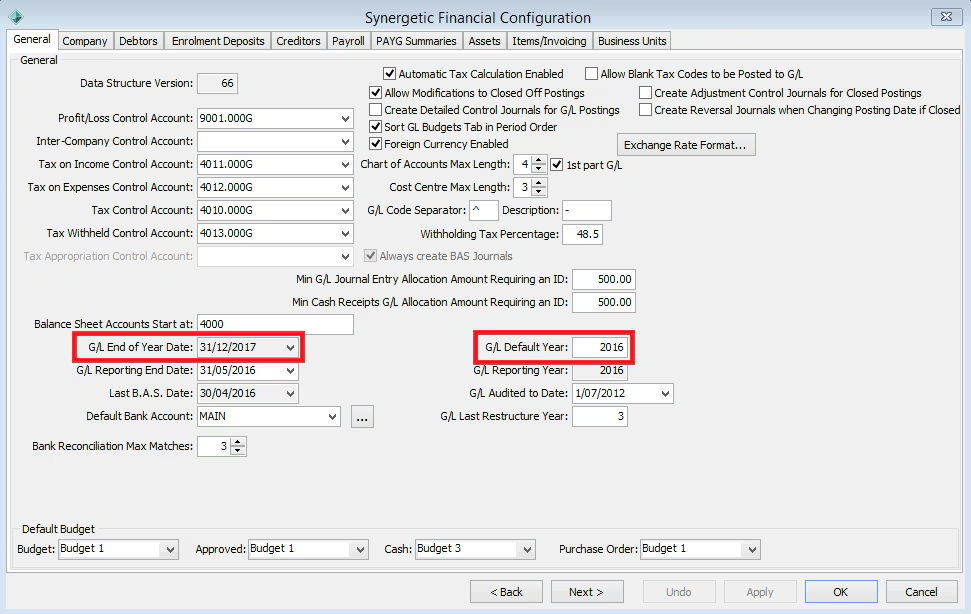Expand the Purchase Order budget dropdown
This screenshot has width=971, height=614.
(x=752, y=549)
